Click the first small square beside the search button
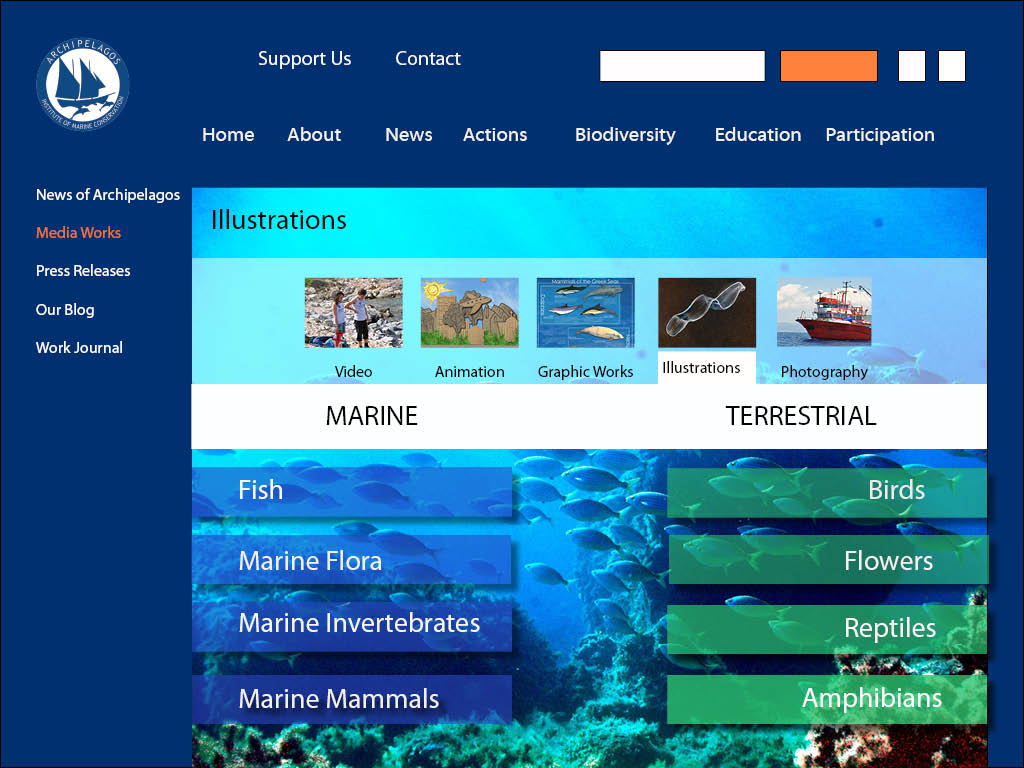1024x768 pixels. 911,66
